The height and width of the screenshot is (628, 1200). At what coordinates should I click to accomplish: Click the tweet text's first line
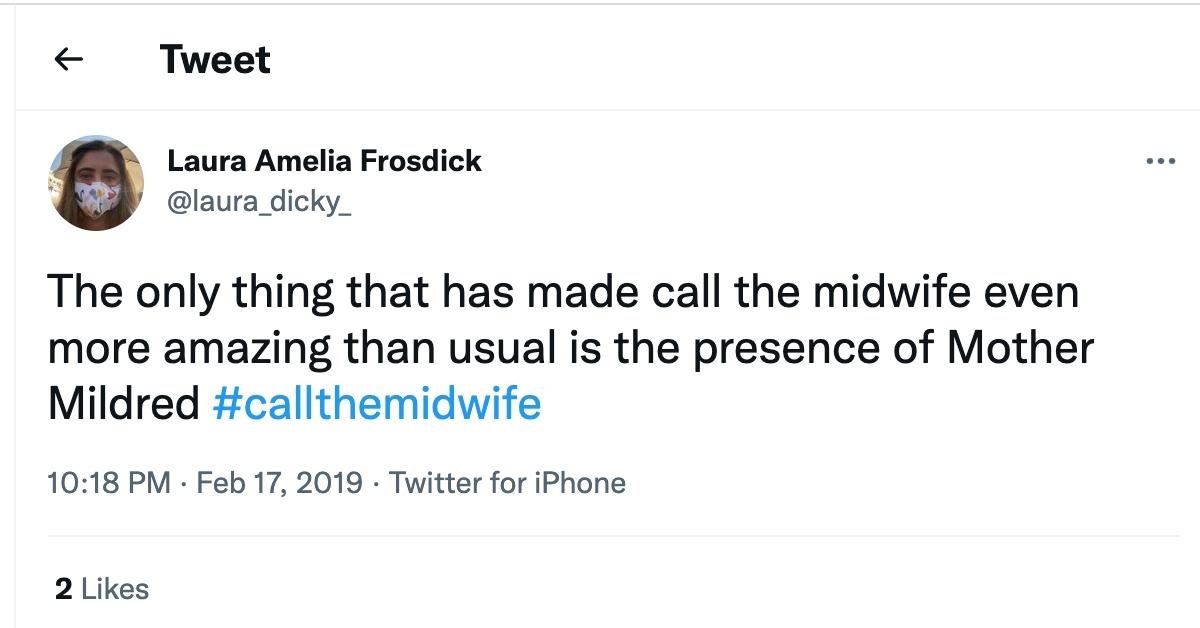(x=564, y=294)
